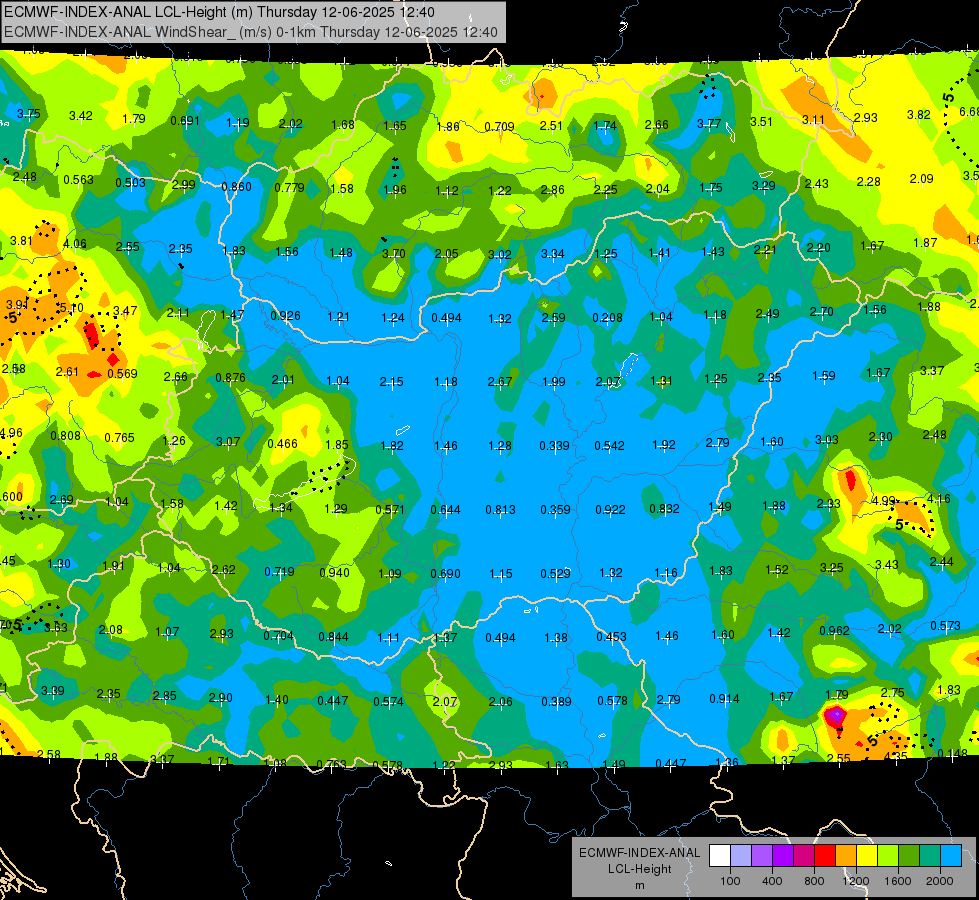This screenshot has width=979, height=900.
Task: Click the wind shear value 0.339
Action: coord(554,445)
